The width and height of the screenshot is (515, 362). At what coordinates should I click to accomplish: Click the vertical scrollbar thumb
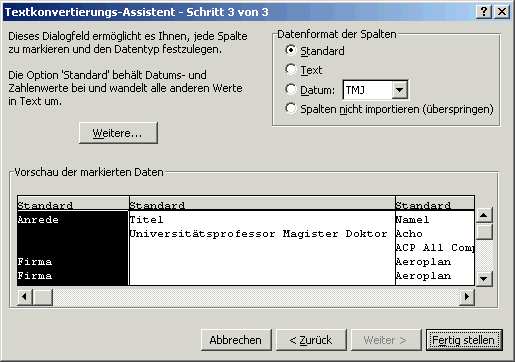[484, 232]
